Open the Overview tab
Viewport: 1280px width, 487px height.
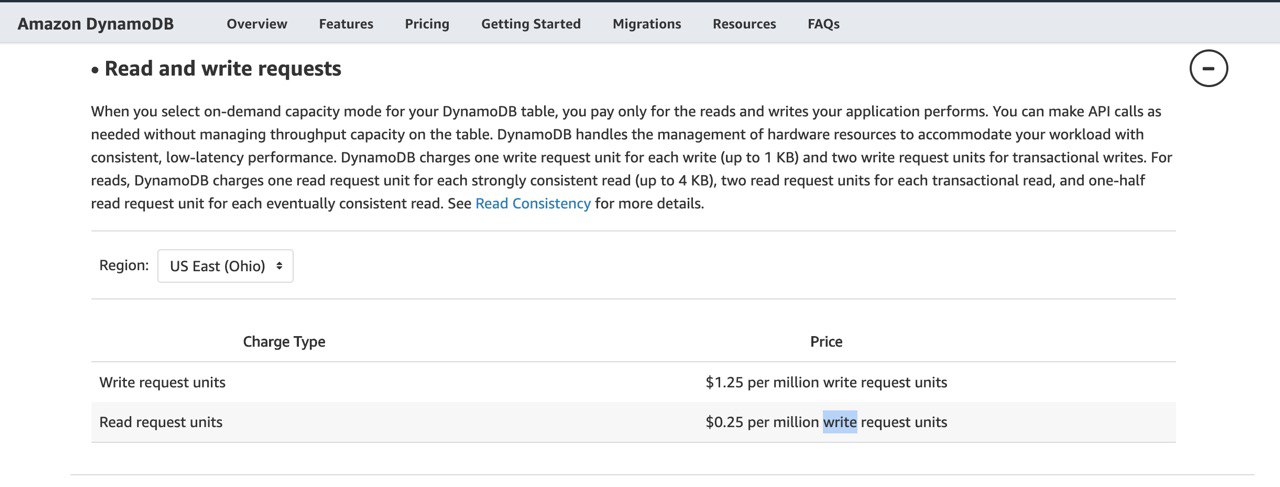point(257,24)
